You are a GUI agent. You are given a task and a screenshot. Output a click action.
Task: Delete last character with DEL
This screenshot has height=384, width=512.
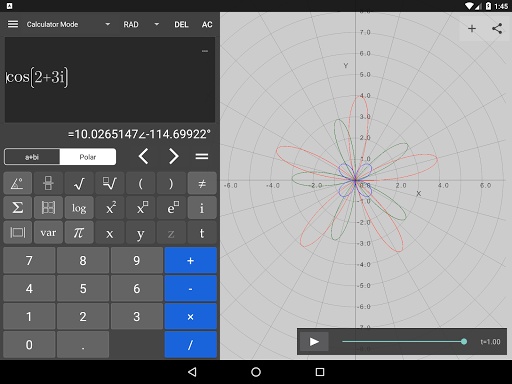[181, 24]
